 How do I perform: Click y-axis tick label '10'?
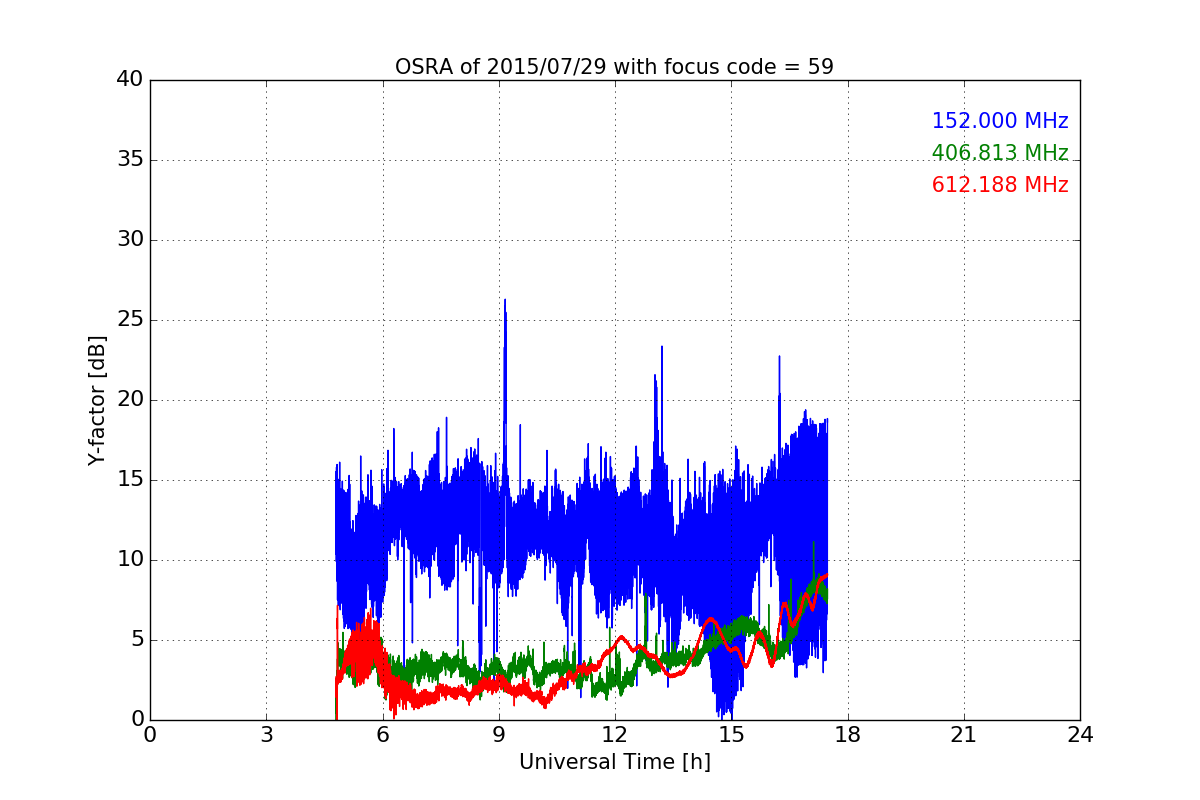[x=130, y=560]
